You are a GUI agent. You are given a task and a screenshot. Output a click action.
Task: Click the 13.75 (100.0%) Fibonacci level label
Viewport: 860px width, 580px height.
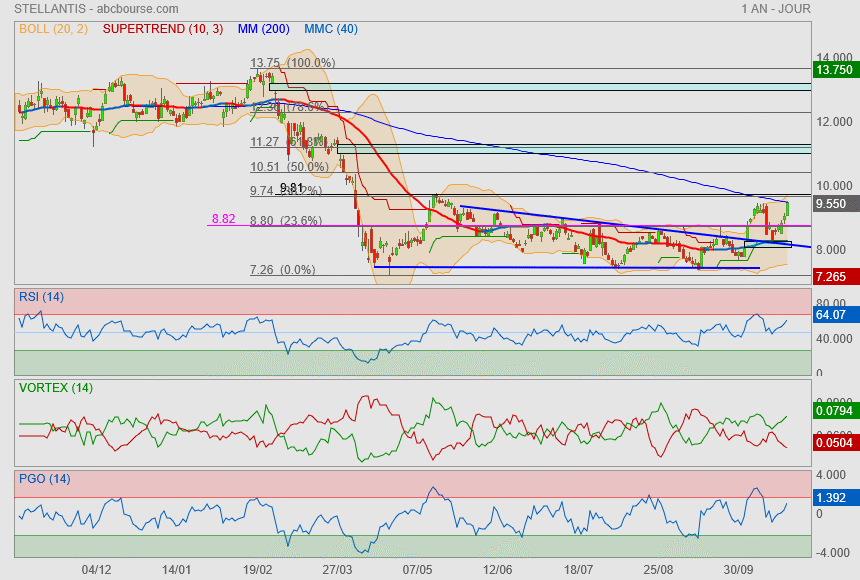tap(292, 62)
